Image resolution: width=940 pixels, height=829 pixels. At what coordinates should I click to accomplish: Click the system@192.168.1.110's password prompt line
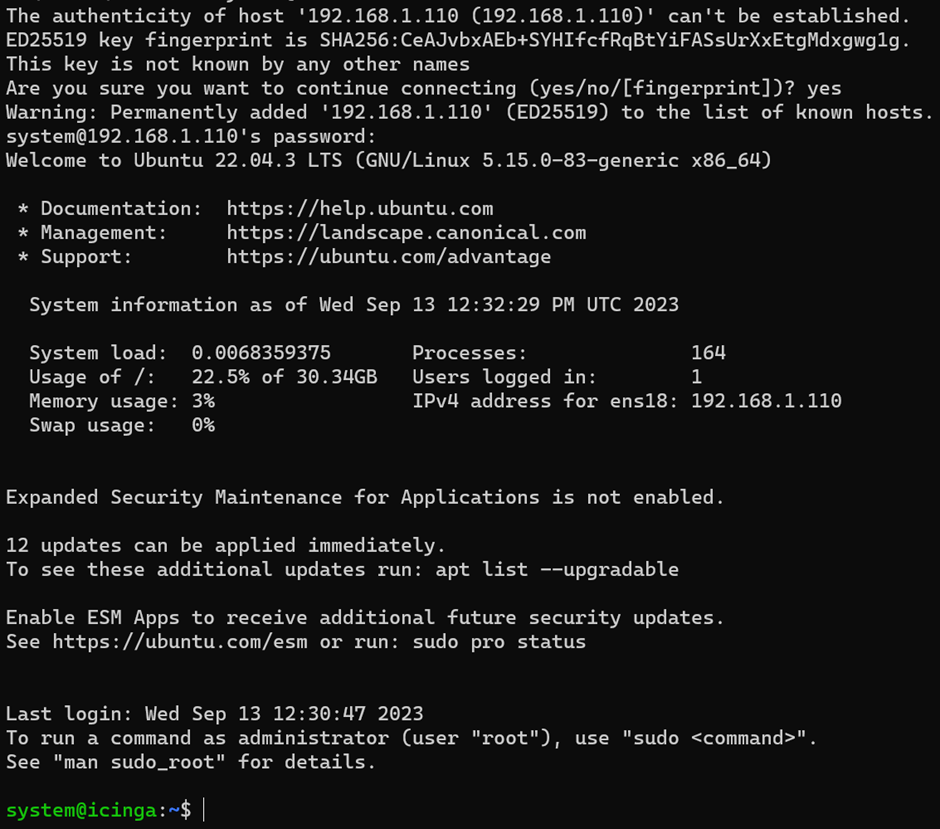pos(191,137)
